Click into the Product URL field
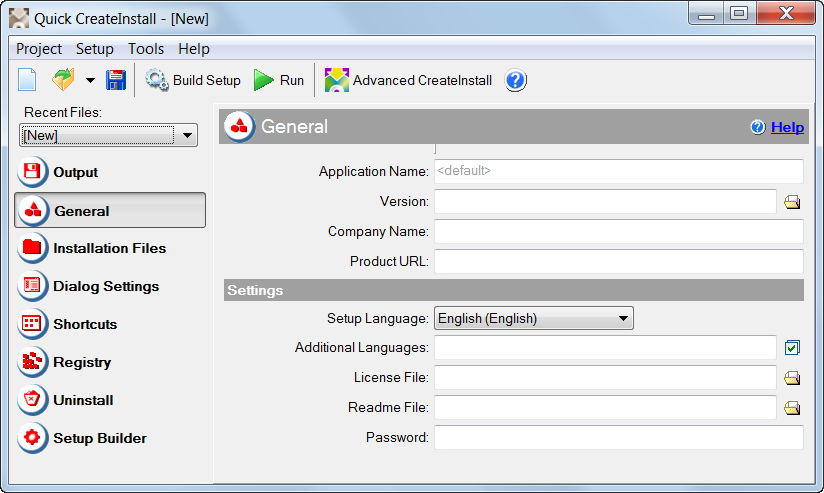Screen dimensions: 824x493 (x=619, y=261)
